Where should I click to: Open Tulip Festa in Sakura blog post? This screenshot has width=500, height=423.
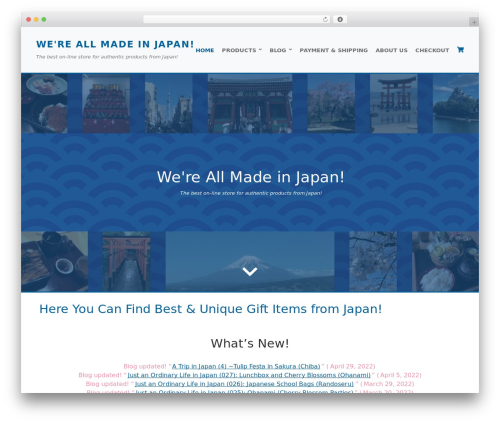click(x=246, y=366)
